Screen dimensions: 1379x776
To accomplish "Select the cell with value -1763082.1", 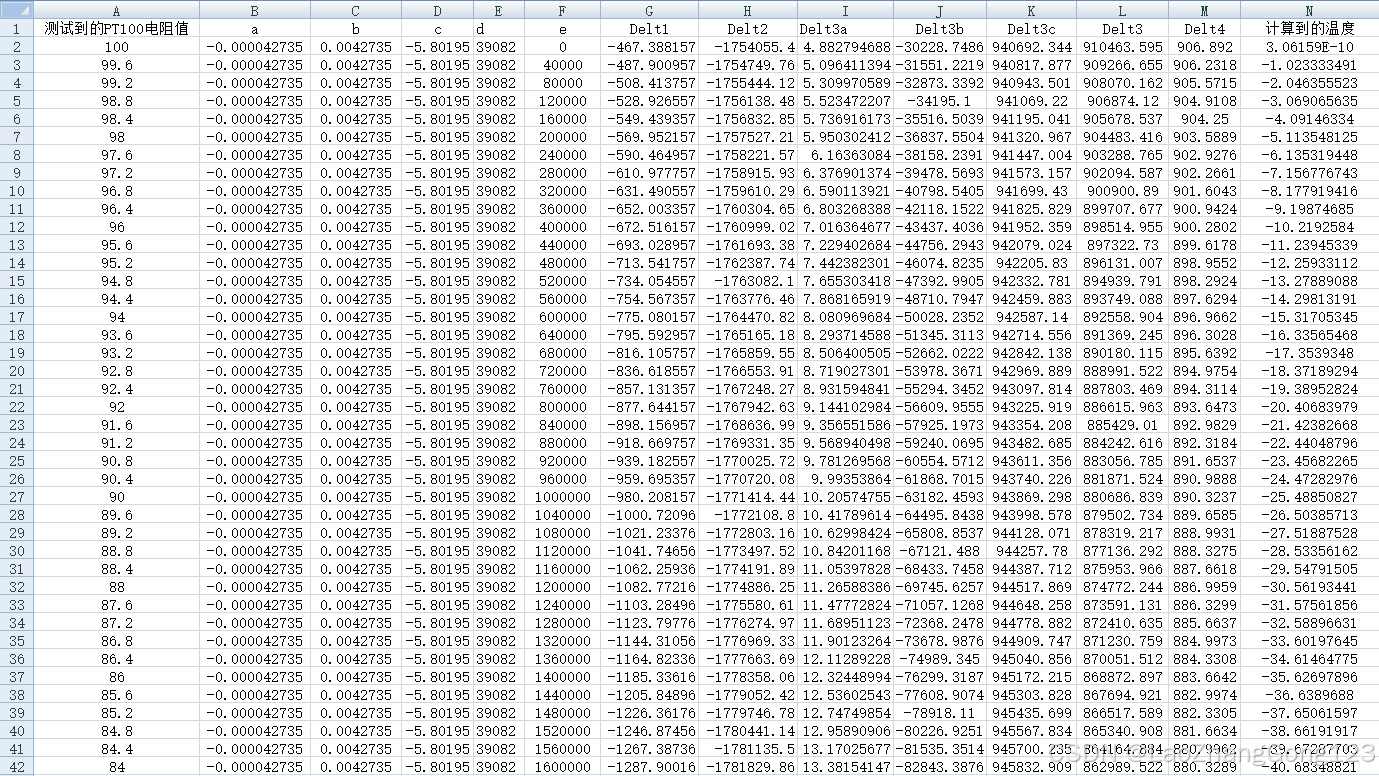I will click(x=748, y=281).
